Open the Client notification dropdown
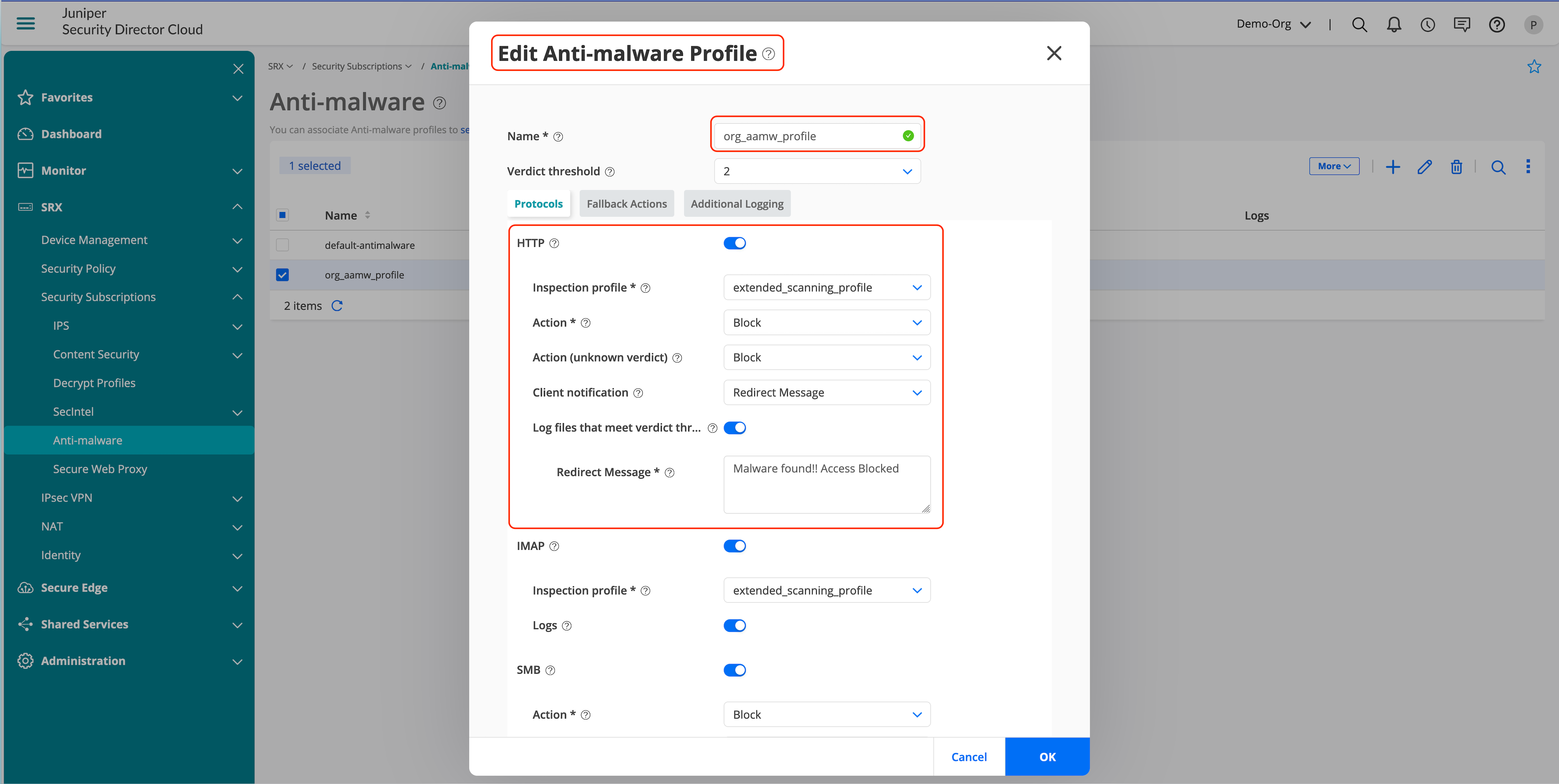Screen dimensions: 1559x784 (826, 393)
